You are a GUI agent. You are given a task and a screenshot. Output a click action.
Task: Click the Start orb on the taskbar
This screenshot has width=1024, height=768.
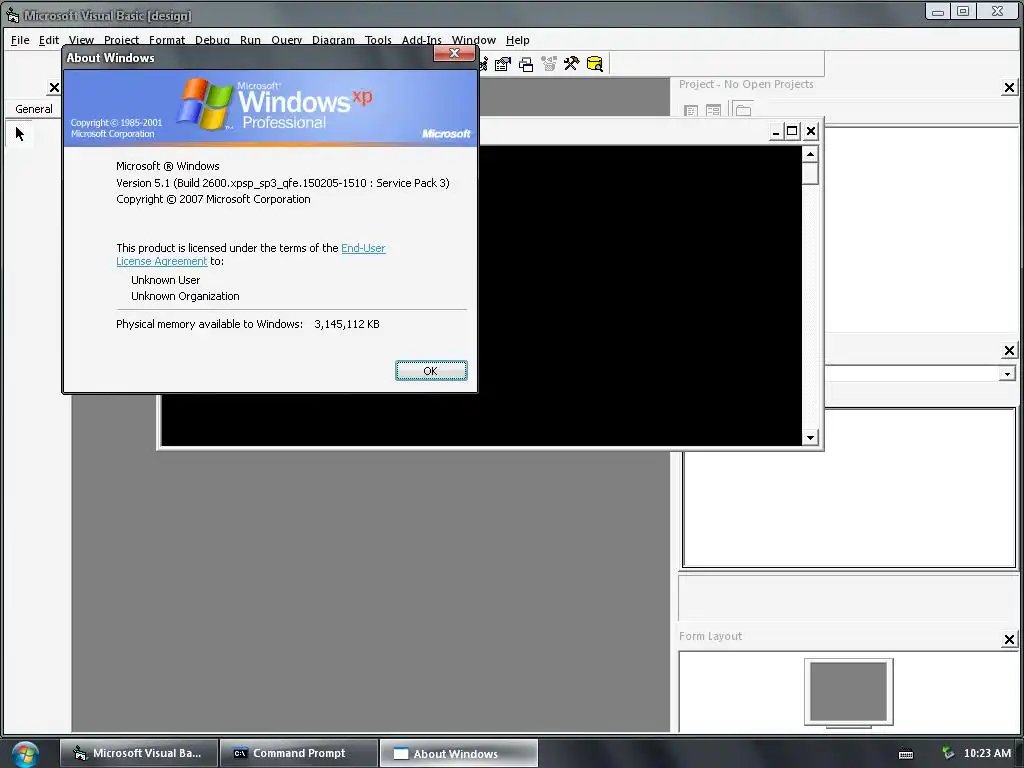(x=25, y=754)
